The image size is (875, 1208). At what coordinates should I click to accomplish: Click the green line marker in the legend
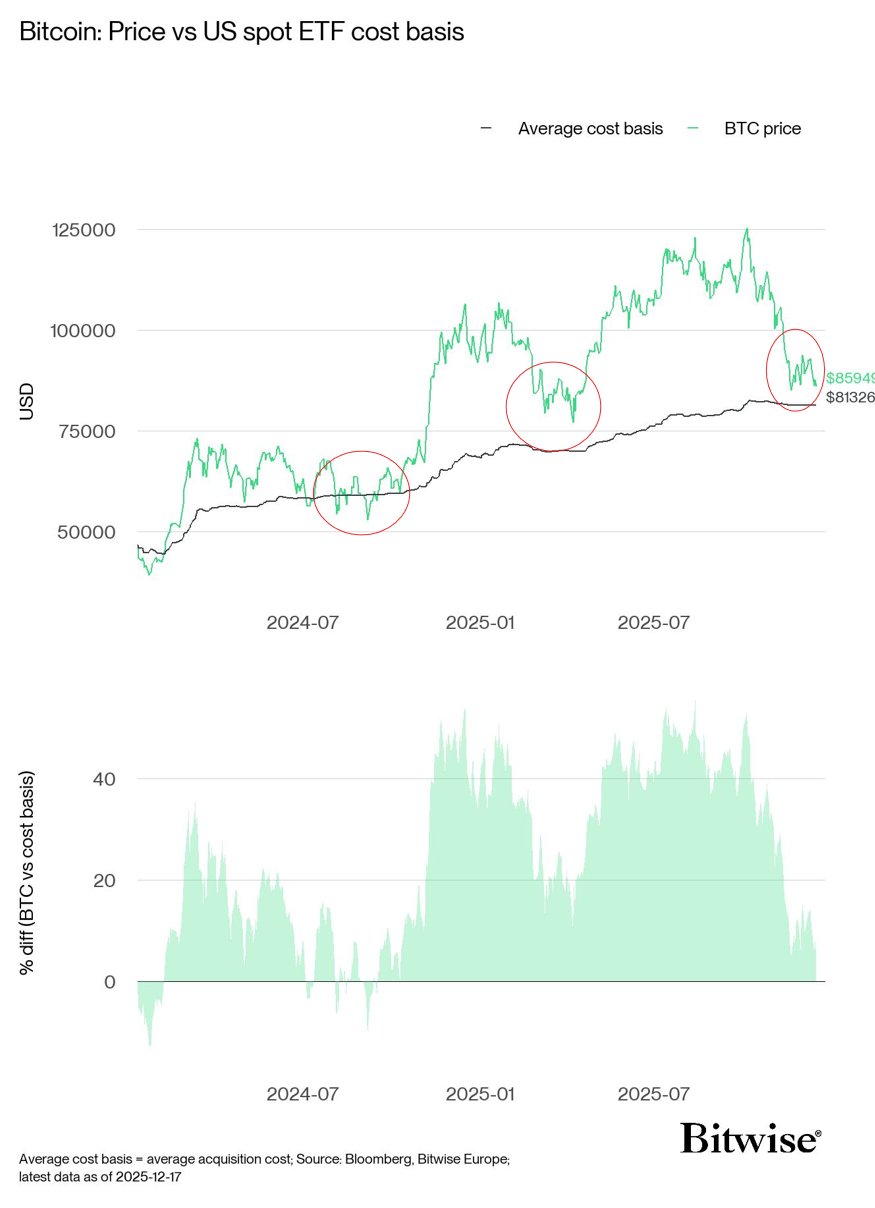[x=693, y=128]
